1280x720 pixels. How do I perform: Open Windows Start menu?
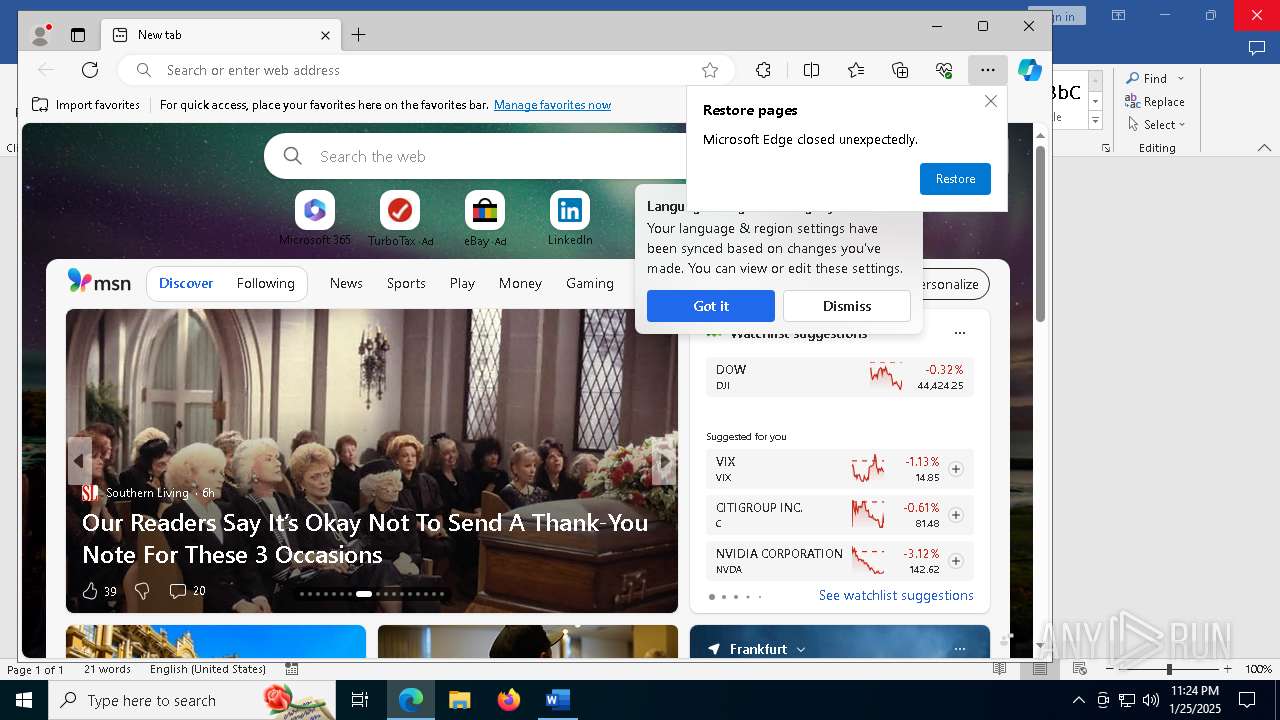point(24,700)
